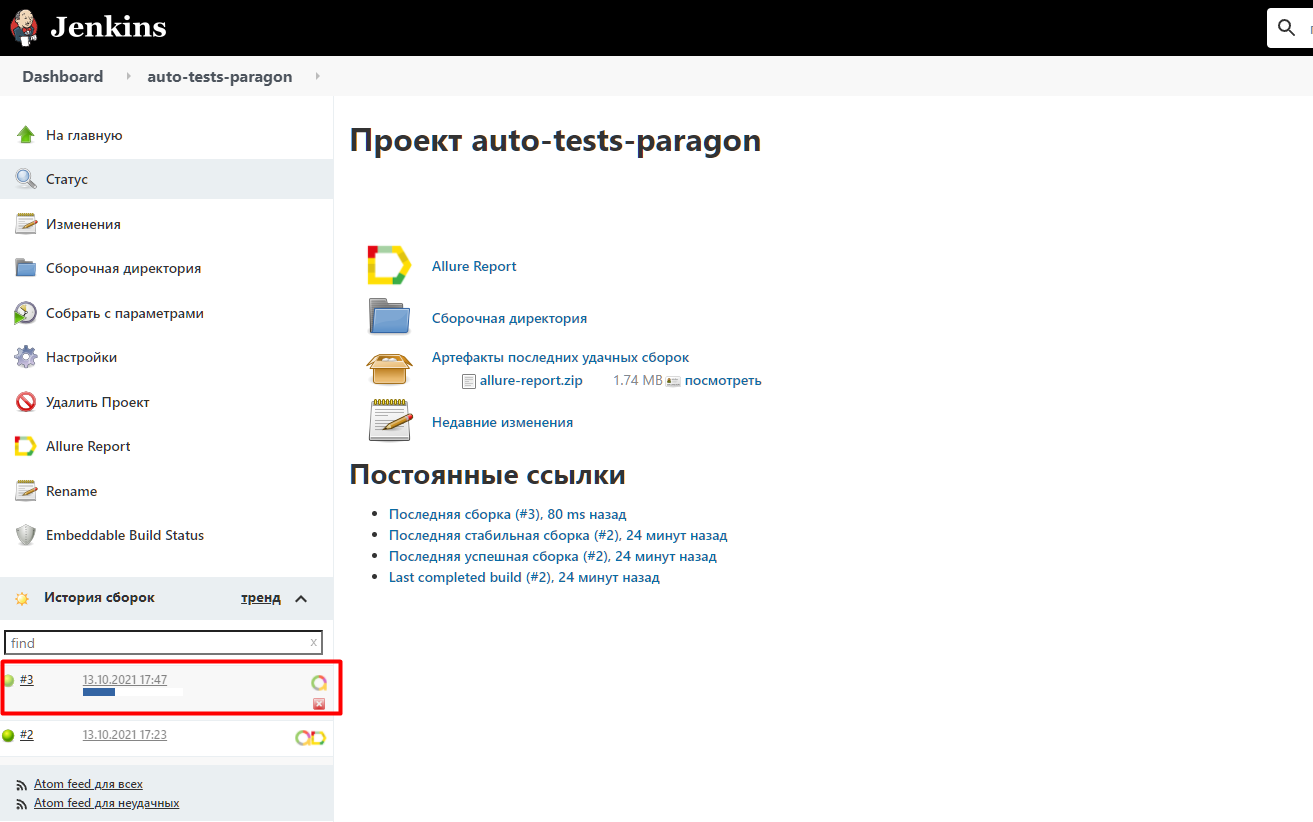
Task: Expand the breadcrumb arrow after auto-tests-paragon
Action: pos(317,77)
